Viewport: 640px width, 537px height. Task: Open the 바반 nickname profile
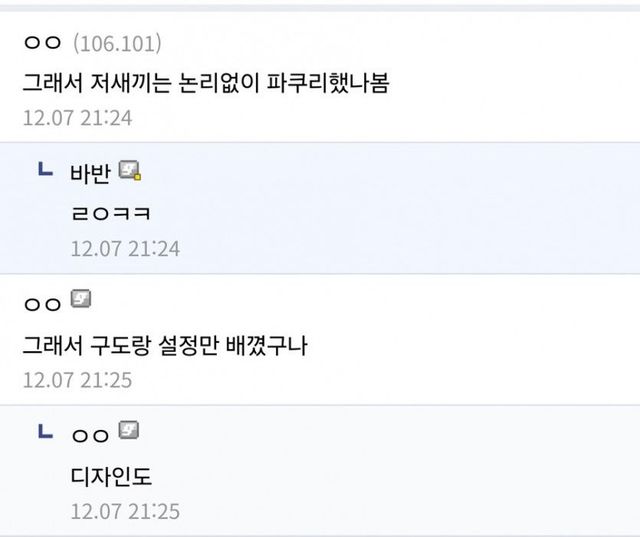click(x=91, y=173)
